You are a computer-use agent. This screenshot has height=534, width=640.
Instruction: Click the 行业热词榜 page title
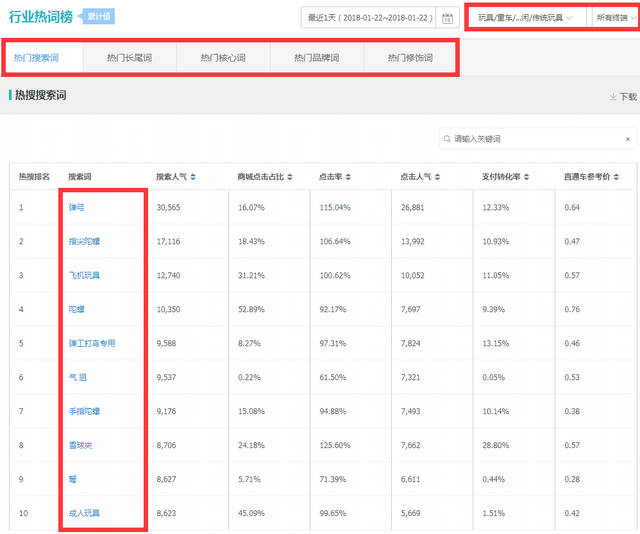pyautogui.click(x=41, y=17)
